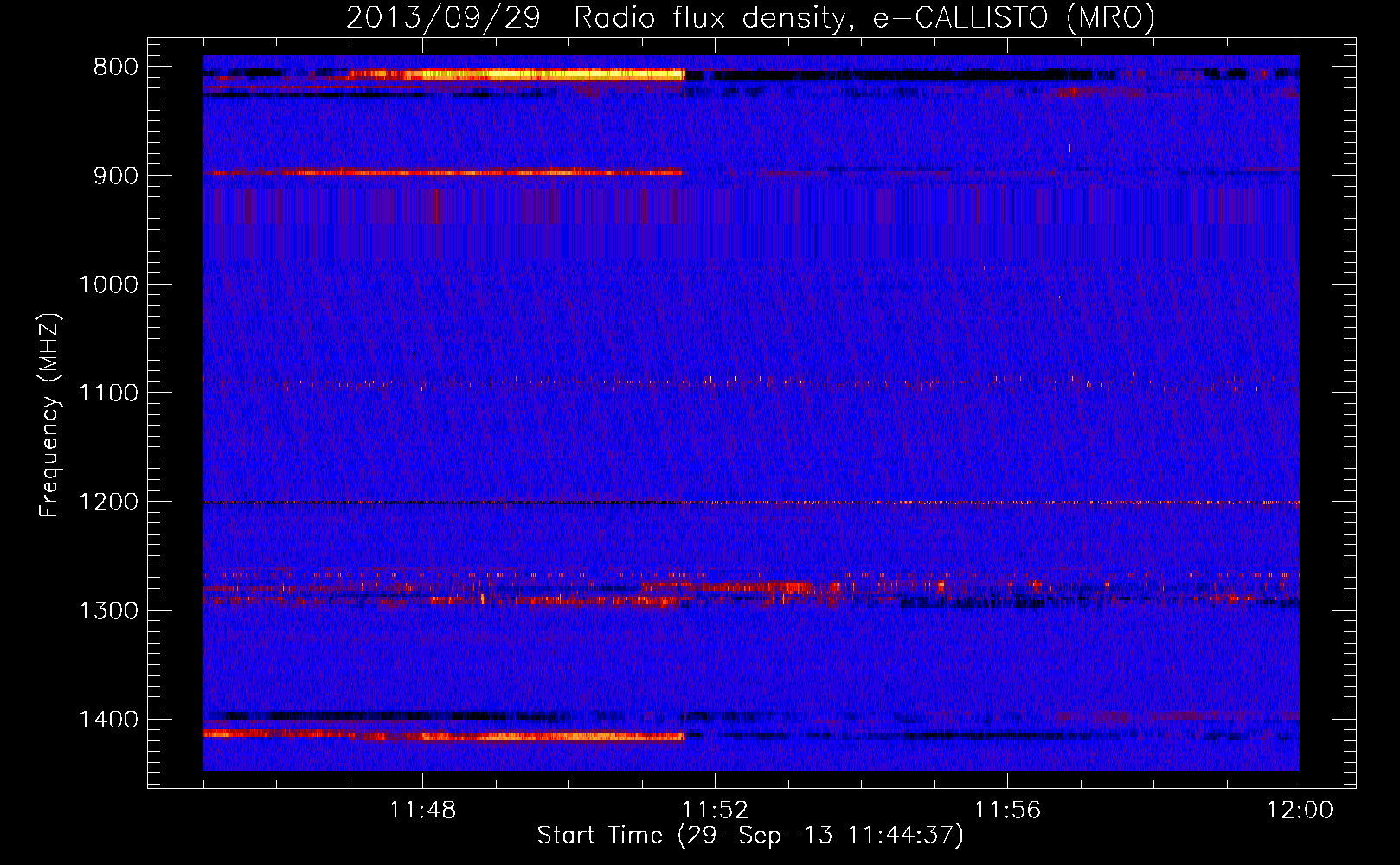Click the bright orange band just above 1400 MHz
1400x865 pixels.
pos(444,735)
